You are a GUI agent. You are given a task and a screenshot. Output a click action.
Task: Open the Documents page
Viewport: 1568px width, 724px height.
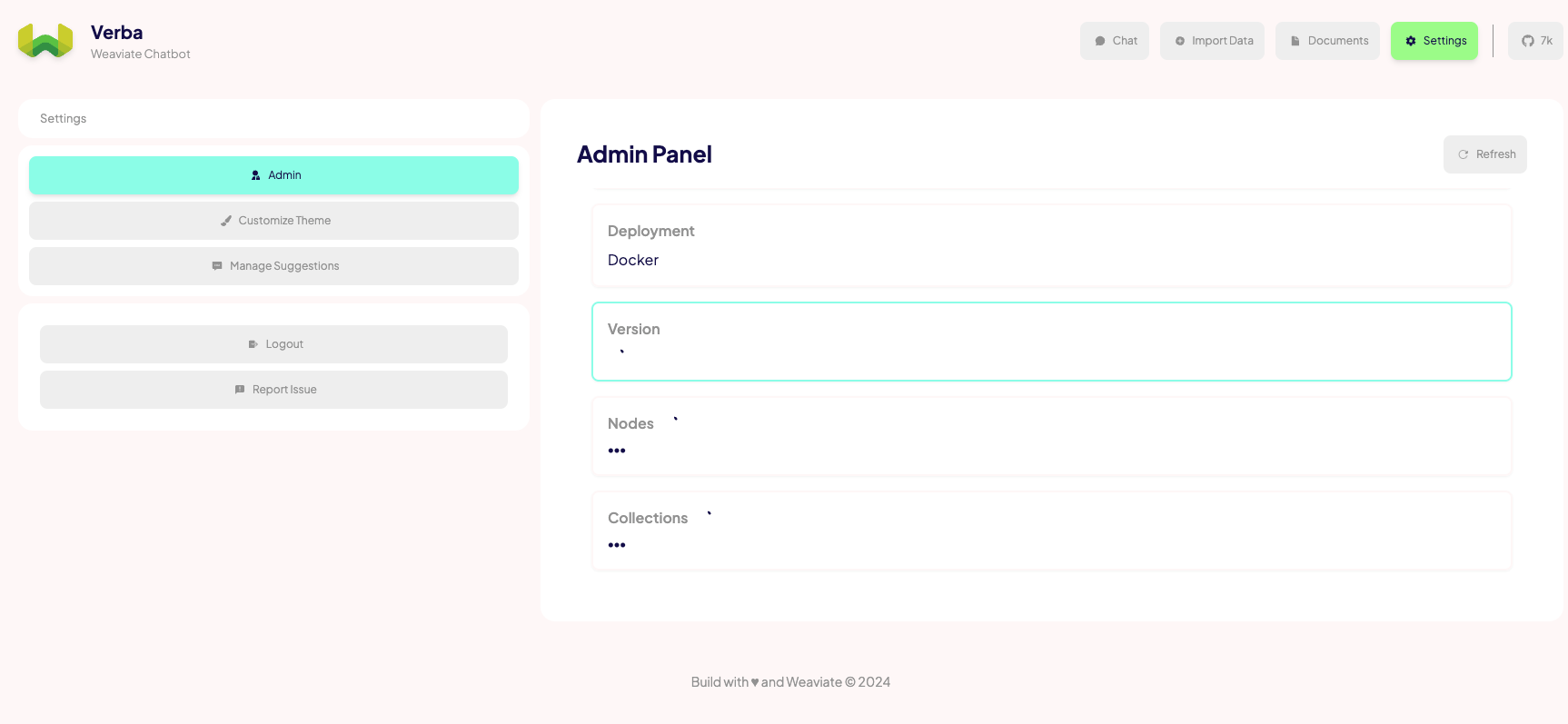pos(1327,41)
